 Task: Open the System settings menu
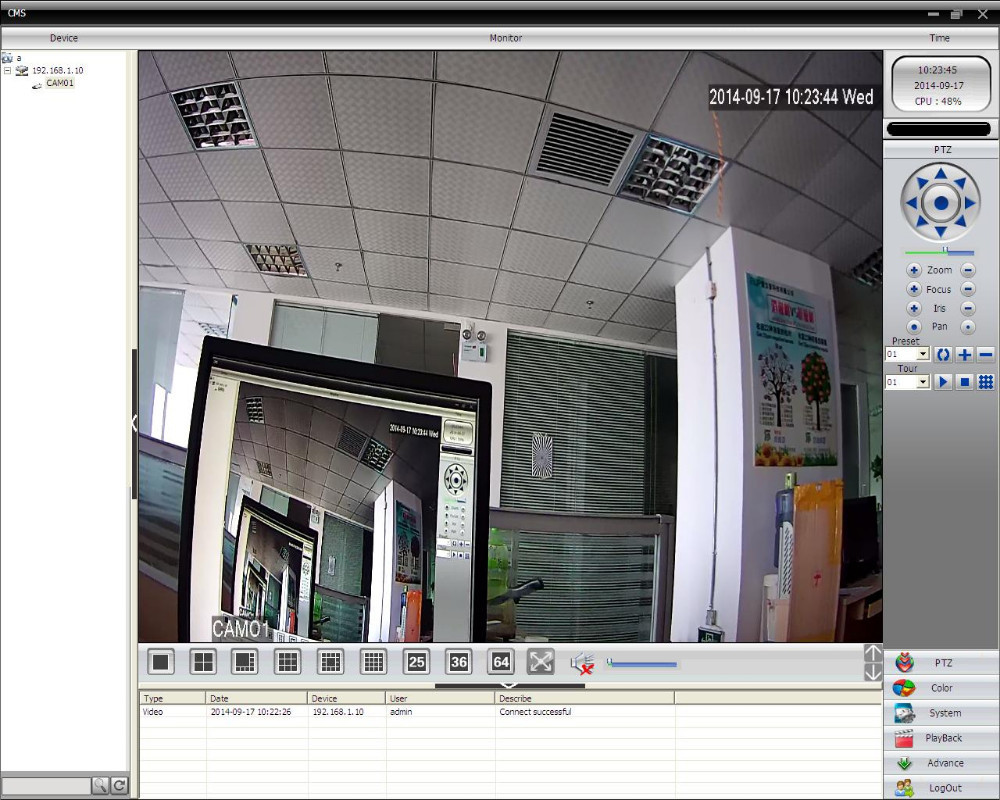tap(941, 713)
